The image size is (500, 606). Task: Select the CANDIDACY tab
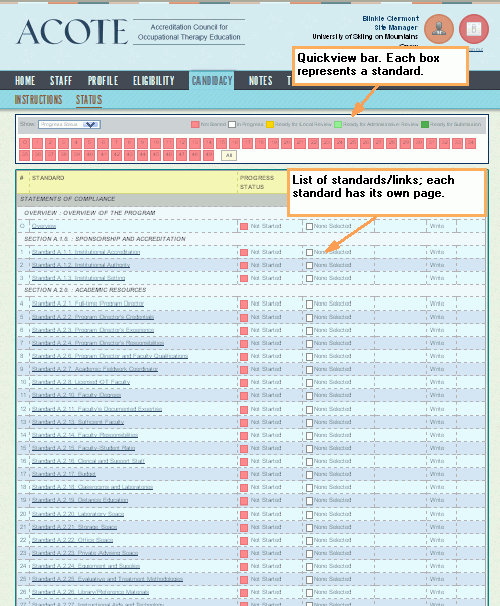point(212,81)
